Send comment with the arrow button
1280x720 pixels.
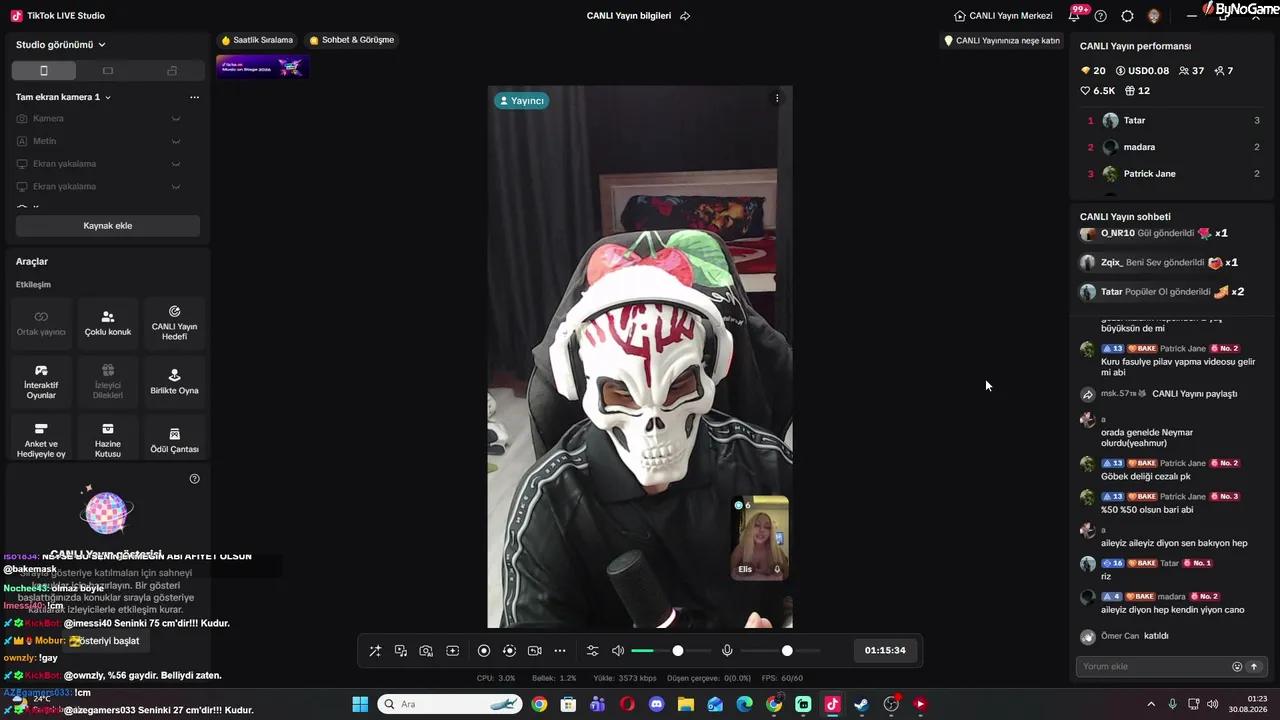(1254, 667)
